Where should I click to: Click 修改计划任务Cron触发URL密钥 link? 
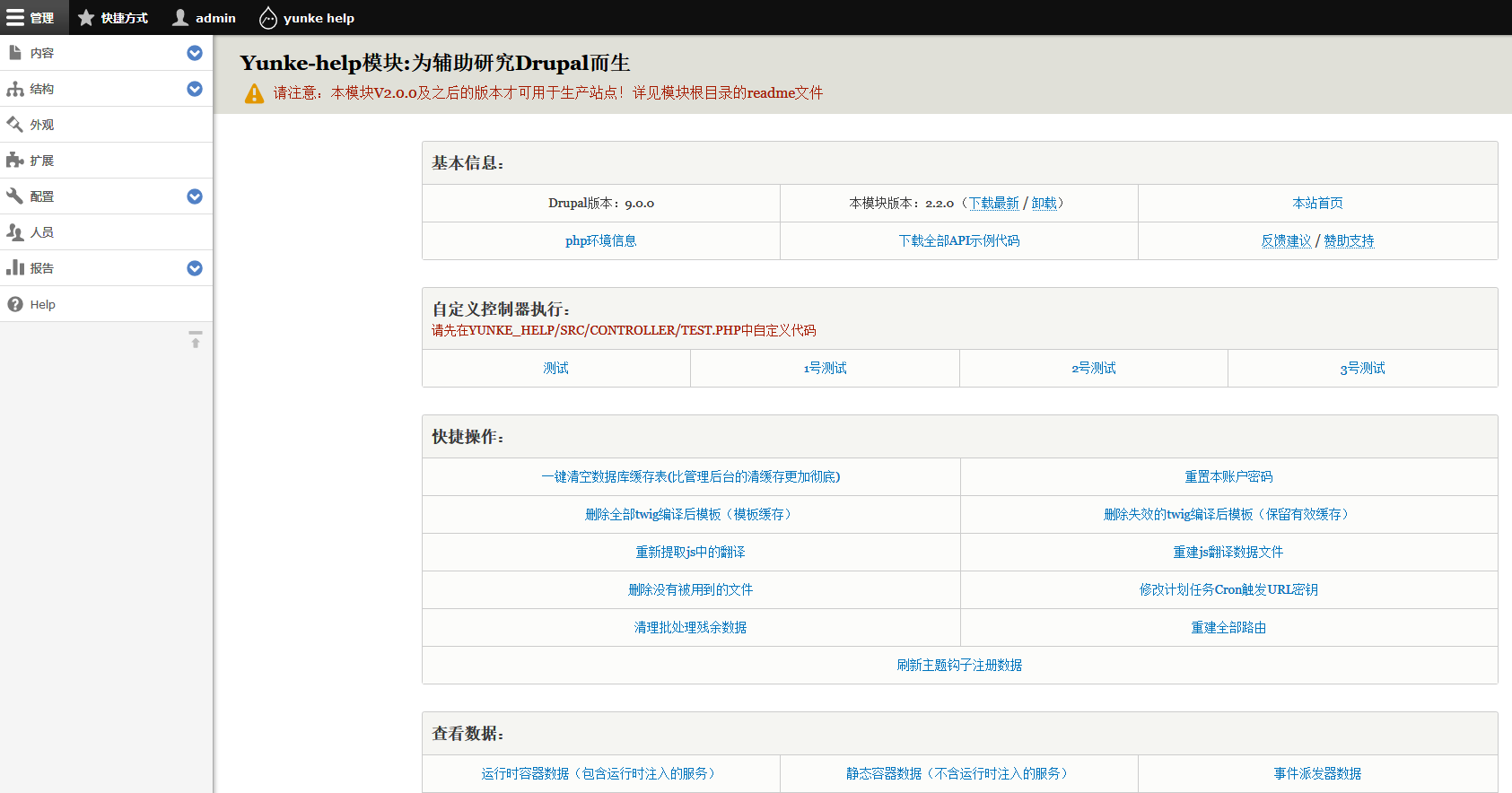(1229, 590)
